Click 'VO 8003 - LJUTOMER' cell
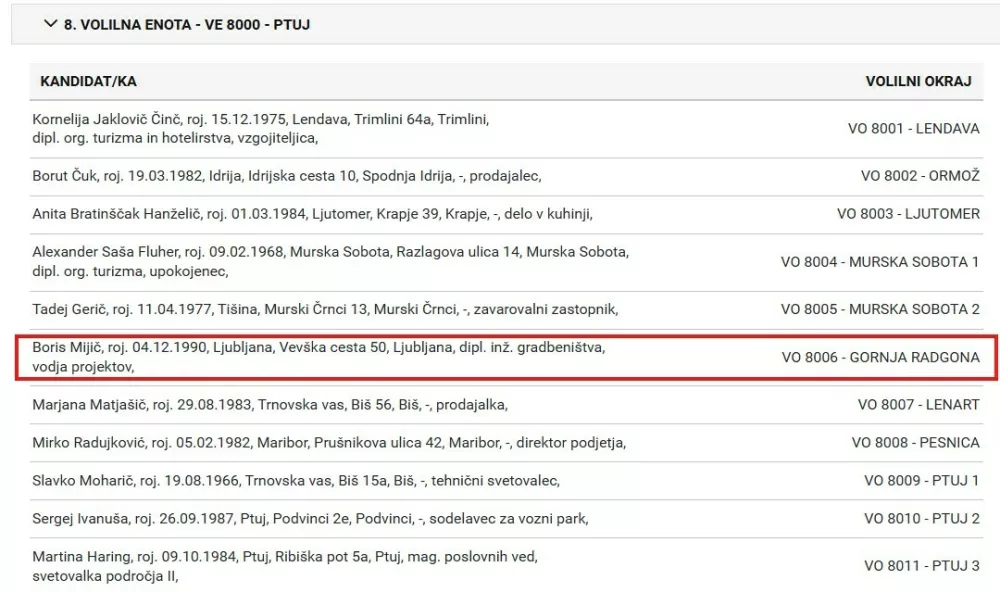1000x592 pixels. click(908, 214)
